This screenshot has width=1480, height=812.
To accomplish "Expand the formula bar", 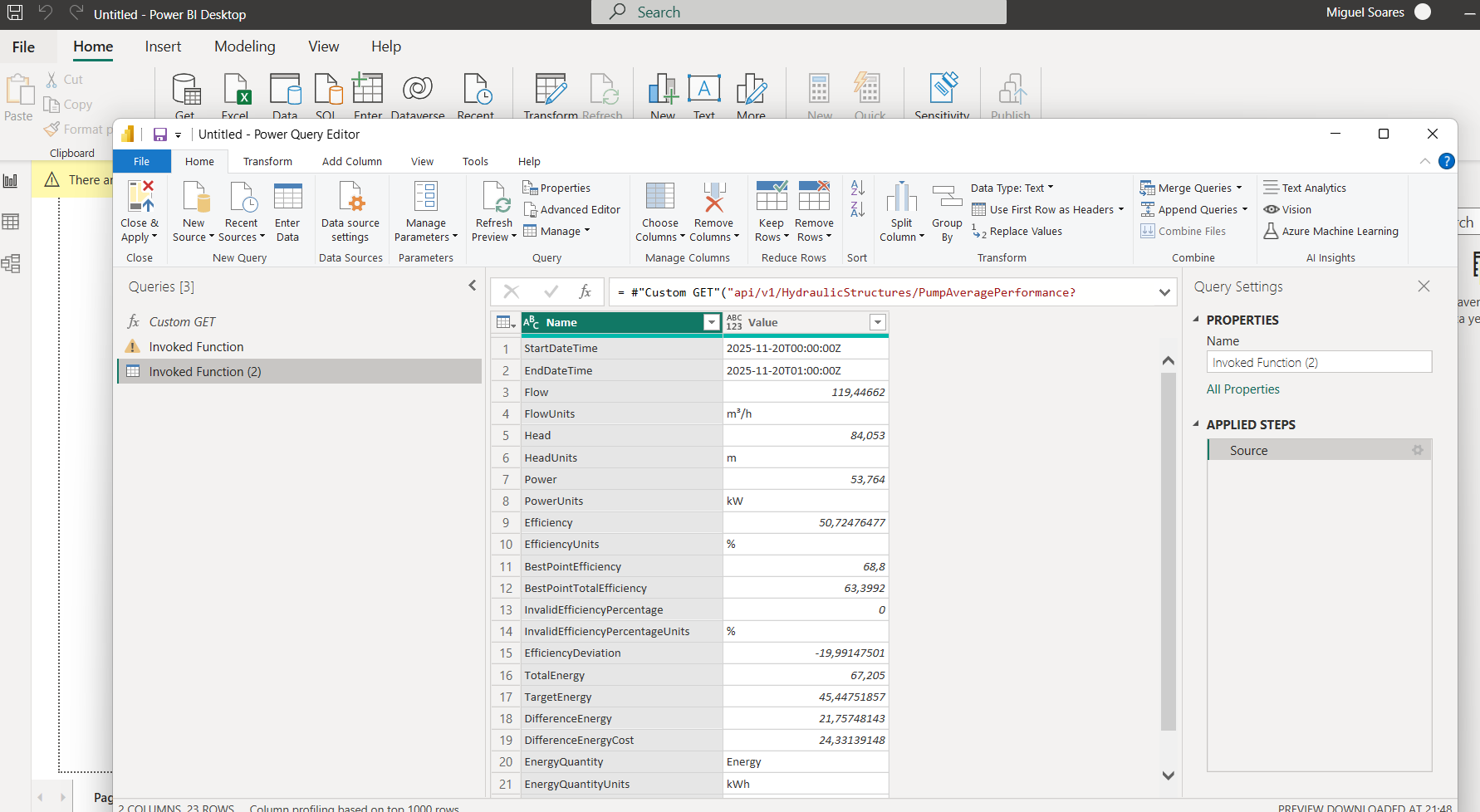I will coord(1164,293).
